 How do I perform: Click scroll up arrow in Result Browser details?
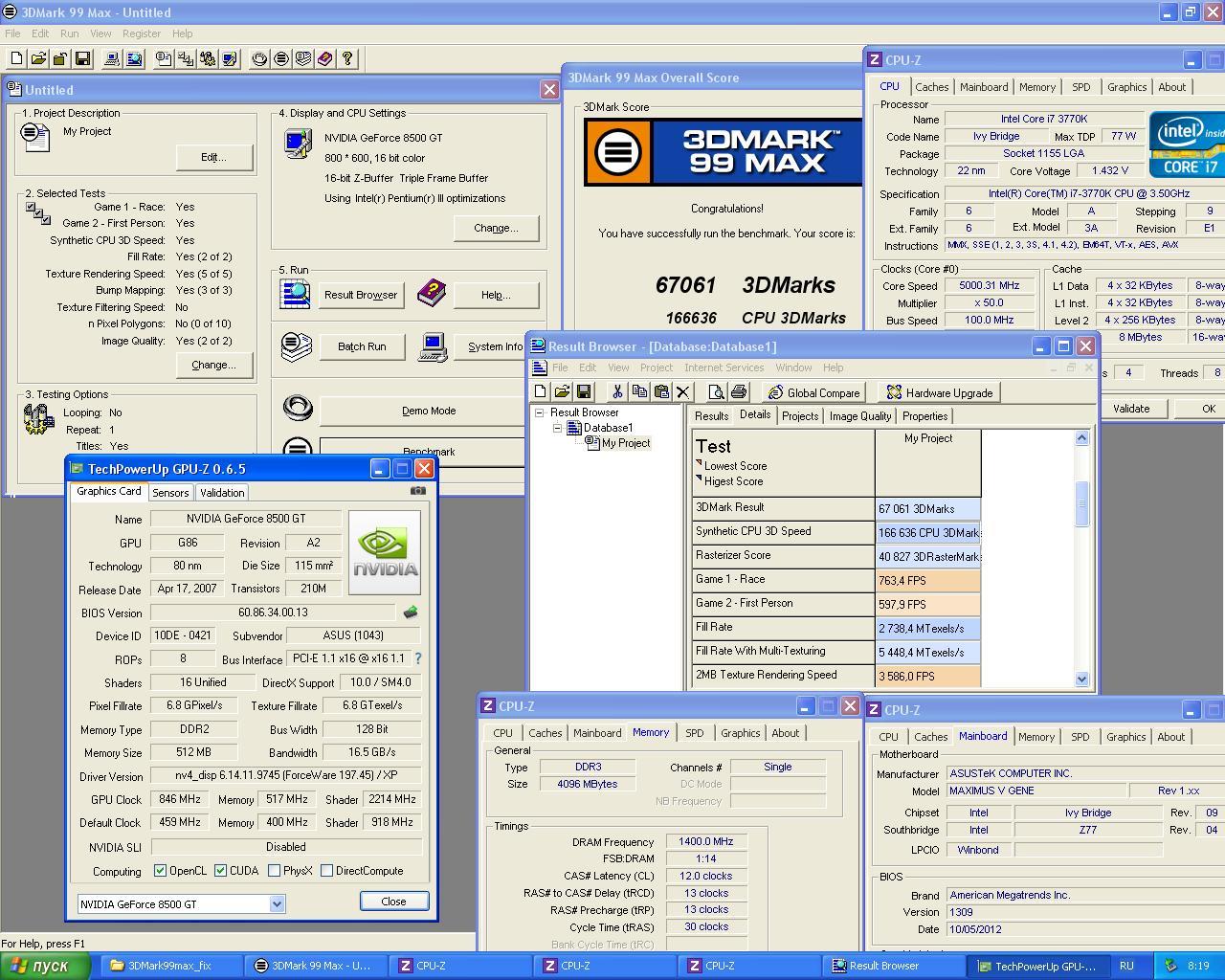(1081, 437)
